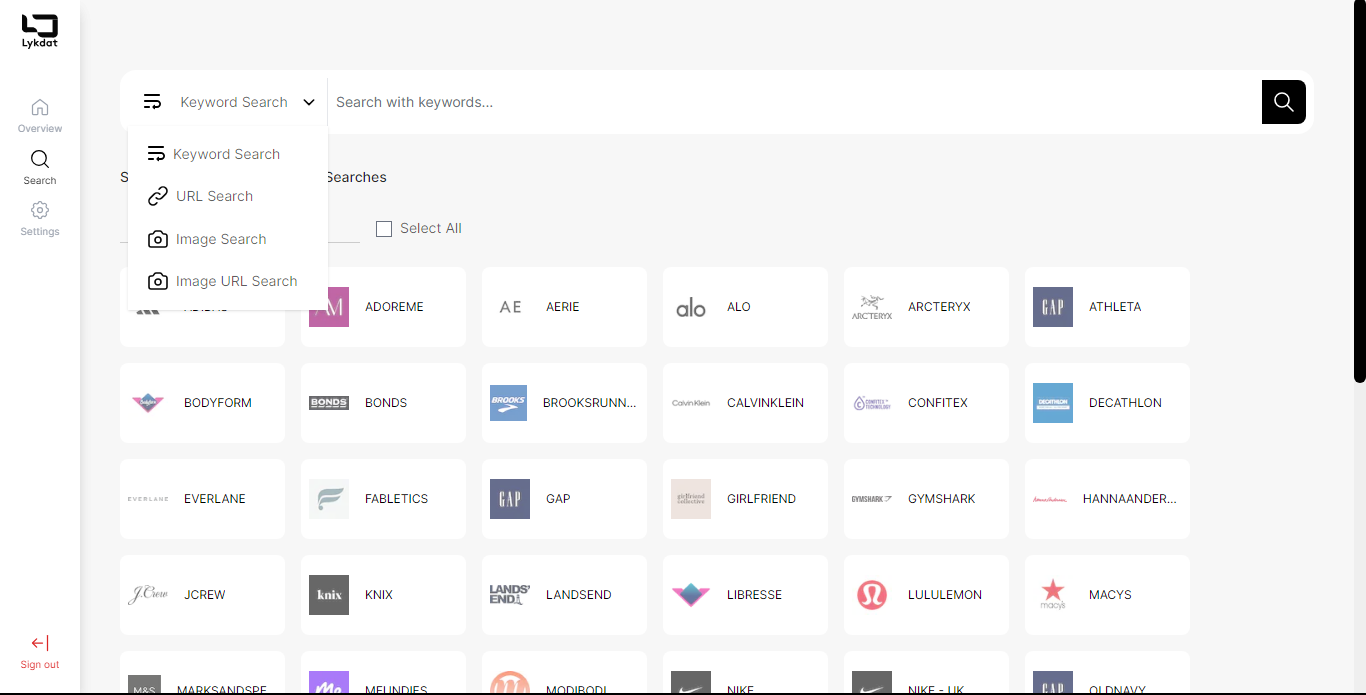Image resolution: width=1366 pixels, height=695 pixels.
Task: Choose Keyword Search from dropdown menu
Action: [x=228, y=154]
